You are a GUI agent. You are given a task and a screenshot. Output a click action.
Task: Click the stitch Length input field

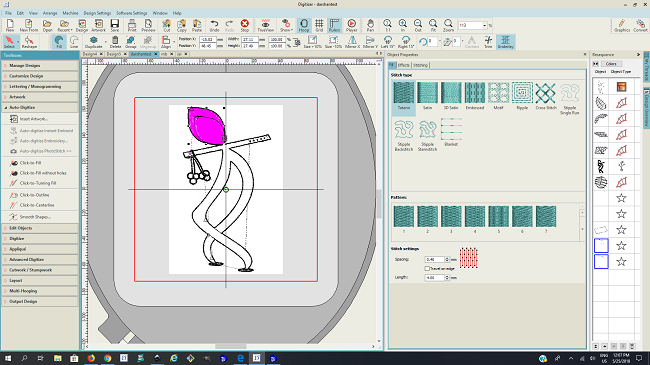click(434, 277)
